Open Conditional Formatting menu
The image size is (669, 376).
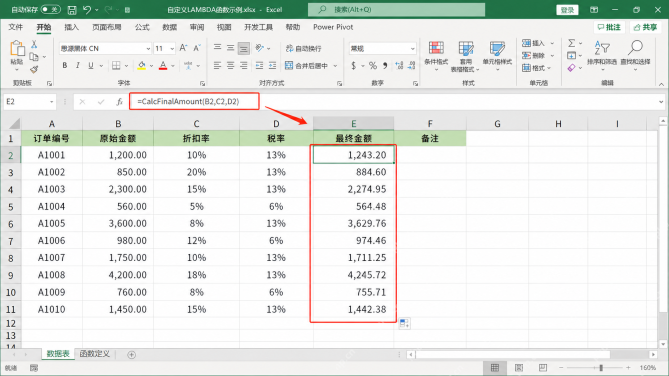click(436, 56)
